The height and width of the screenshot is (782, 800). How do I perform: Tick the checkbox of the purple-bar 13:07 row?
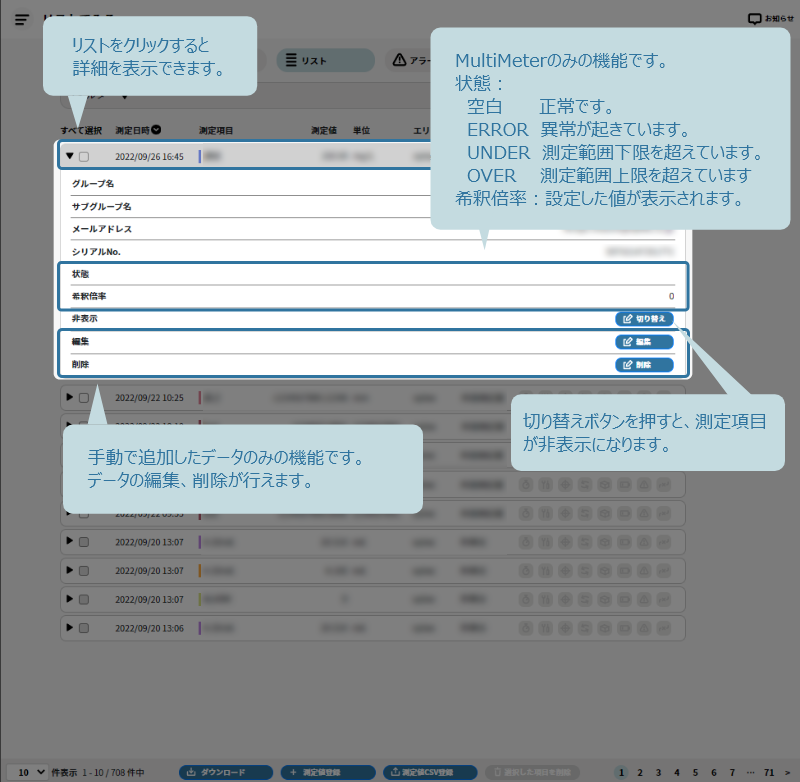click(x=84, y=542)
